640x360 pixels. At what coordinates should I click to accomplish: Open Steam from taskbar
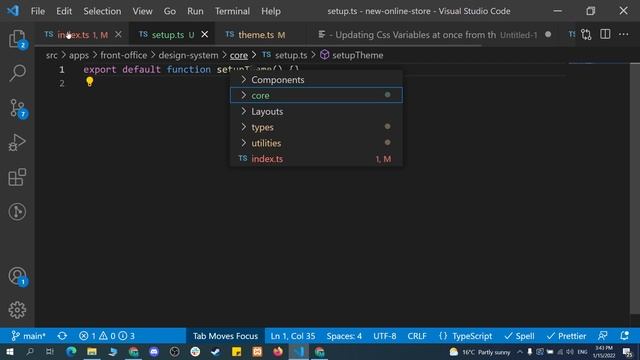pos(216,351)
